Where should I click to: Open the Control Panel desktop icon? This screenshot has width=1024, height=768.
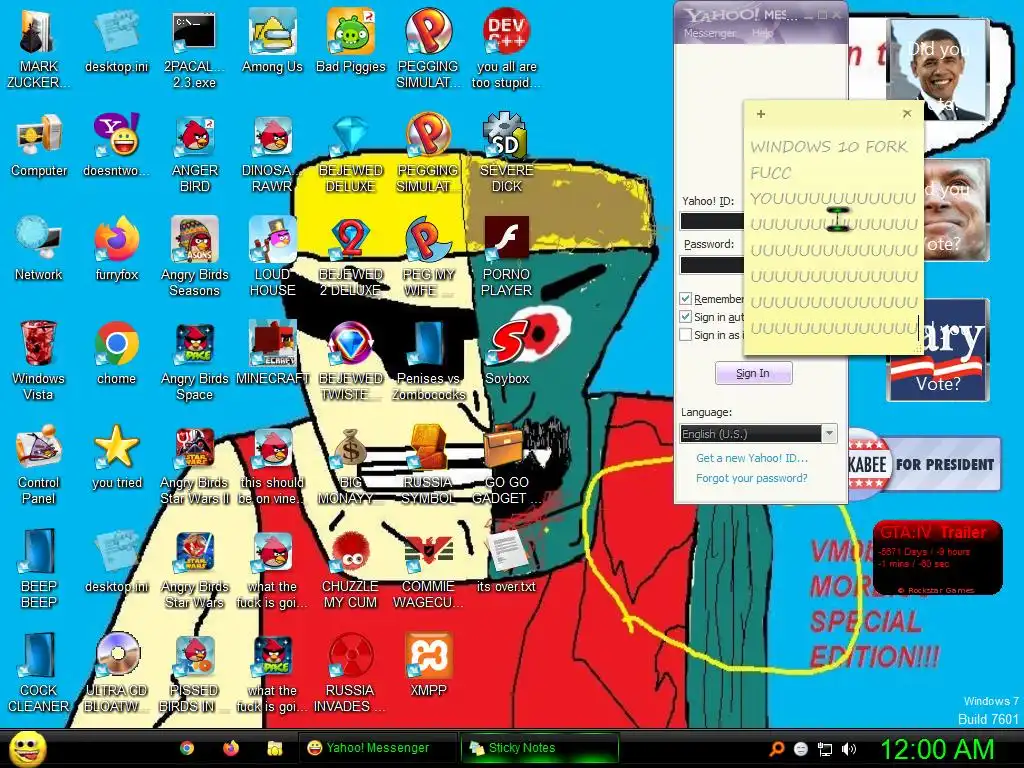click(x=39, y=464)
